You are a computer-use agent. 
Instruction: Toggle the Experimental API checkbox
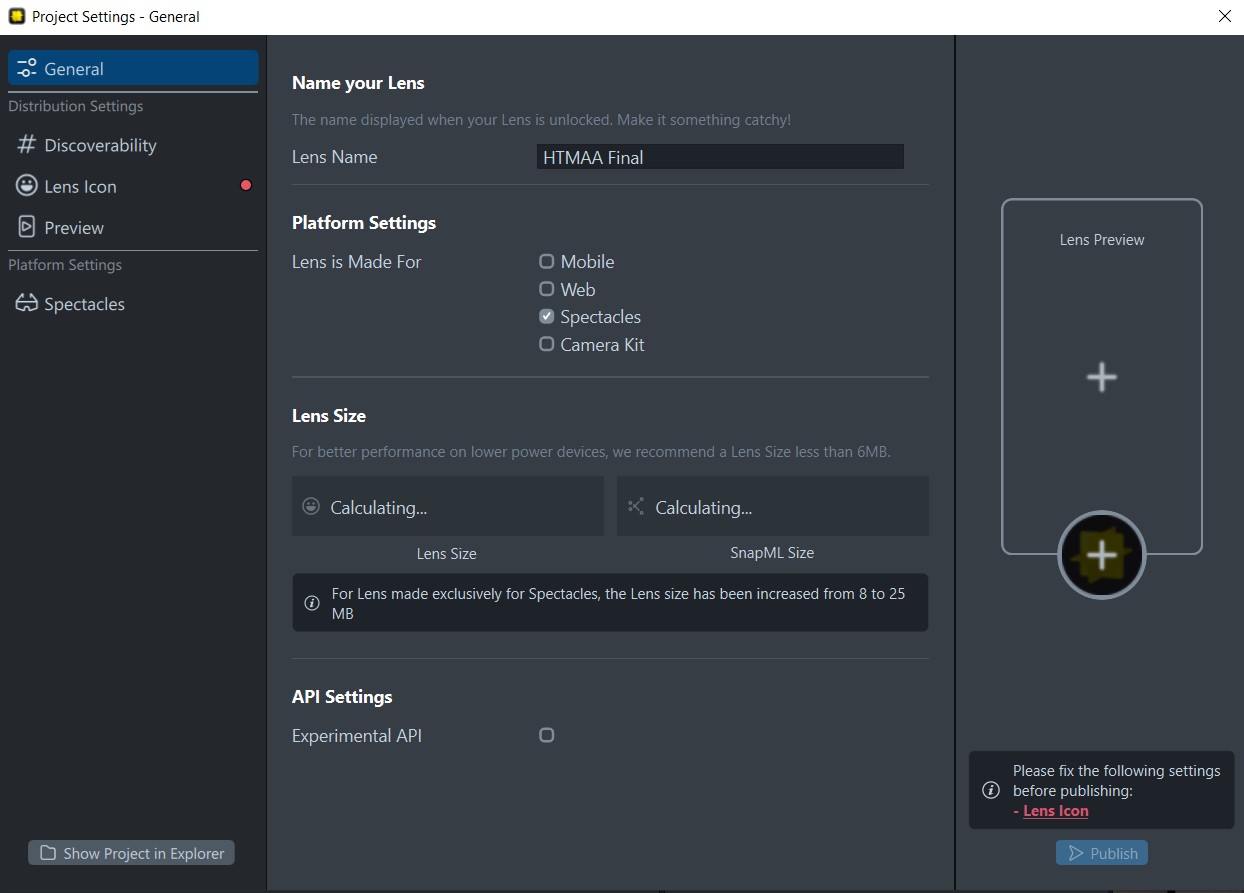coord(547,735)
